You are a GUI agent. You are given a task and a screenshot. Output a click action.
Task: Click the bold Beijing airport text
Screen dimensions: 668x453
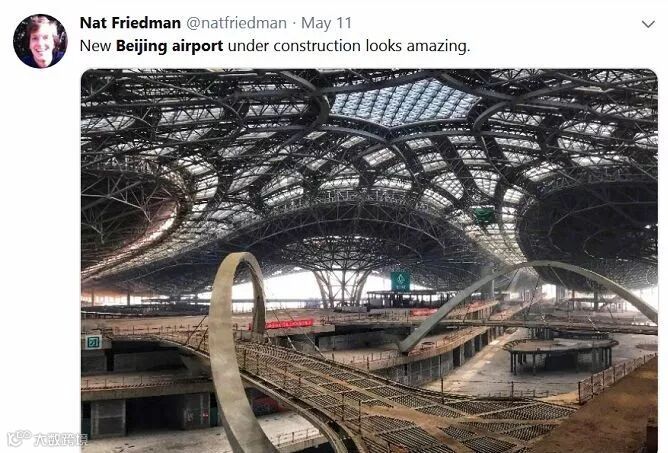coord(169,46)
